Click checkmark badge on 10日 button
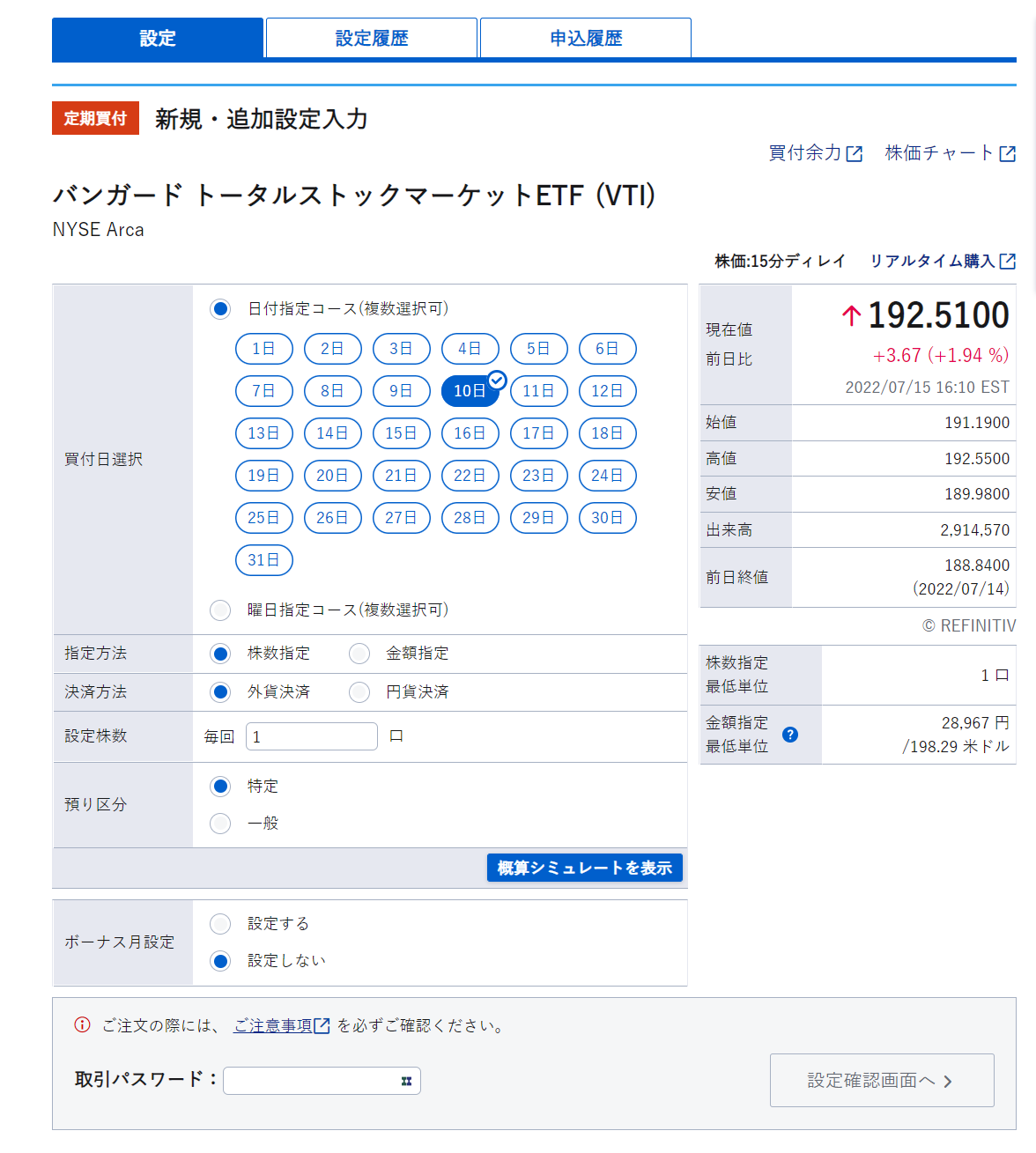Viewport: 1036px width, 1153px height. coord(497,381)
